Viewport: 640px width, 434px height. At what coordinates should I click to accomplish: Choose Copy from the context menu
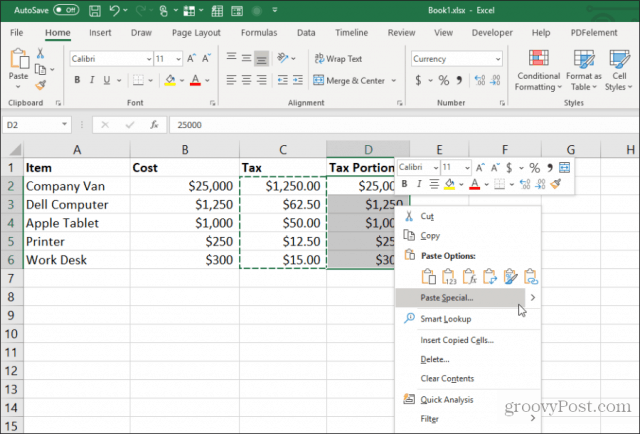pos(430,236)
